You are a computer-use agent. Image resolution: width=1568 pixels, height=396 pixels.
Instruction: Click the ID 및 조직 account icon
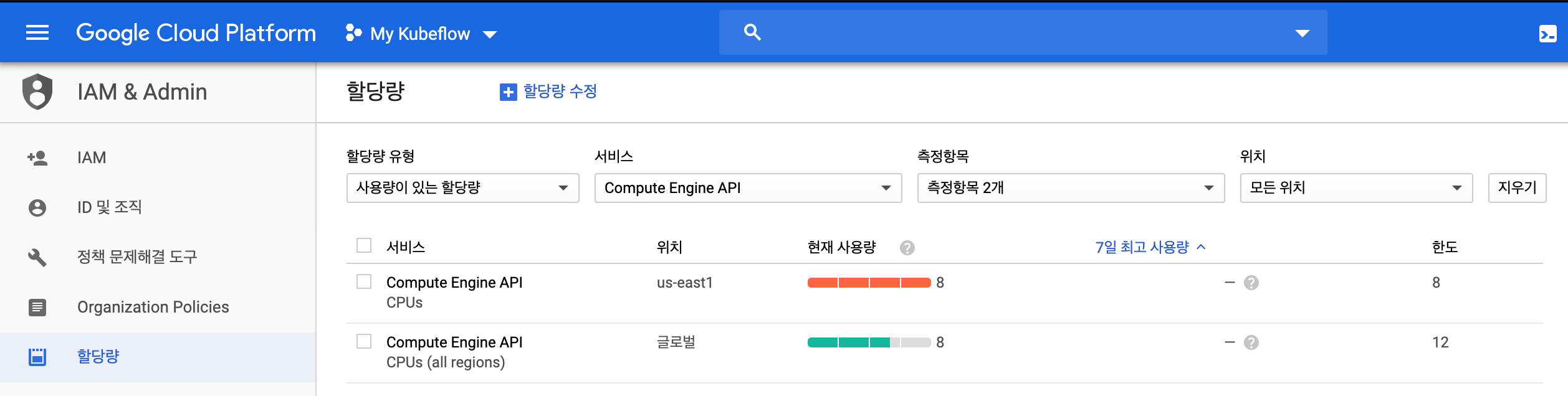[x=37, y=208]
